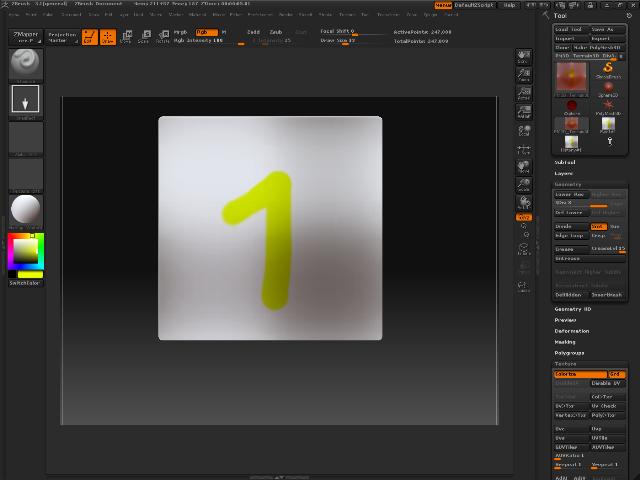
Task: Expand the Deformation subpalette
Action: click(x=572, y=331)
